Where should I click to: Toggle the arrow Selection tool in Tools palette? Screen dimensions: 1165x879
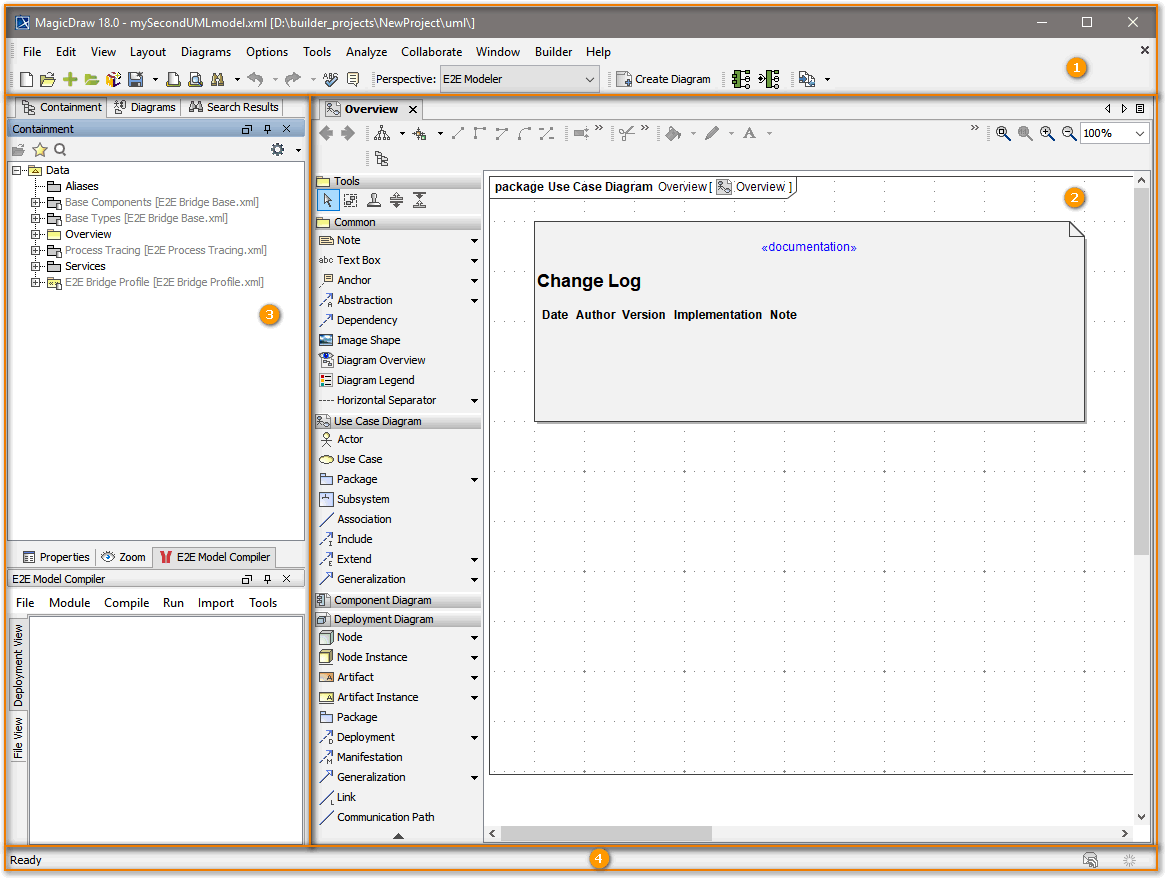[x=328, y=200]
